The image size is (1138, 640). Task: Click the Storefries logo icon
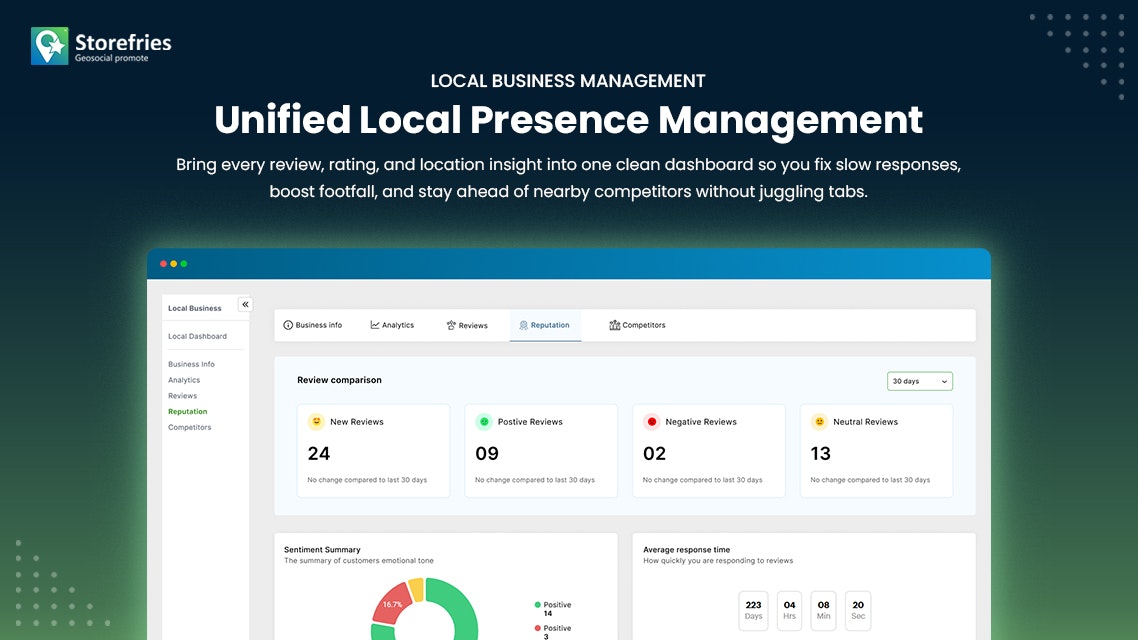click(x=49, y=46)
